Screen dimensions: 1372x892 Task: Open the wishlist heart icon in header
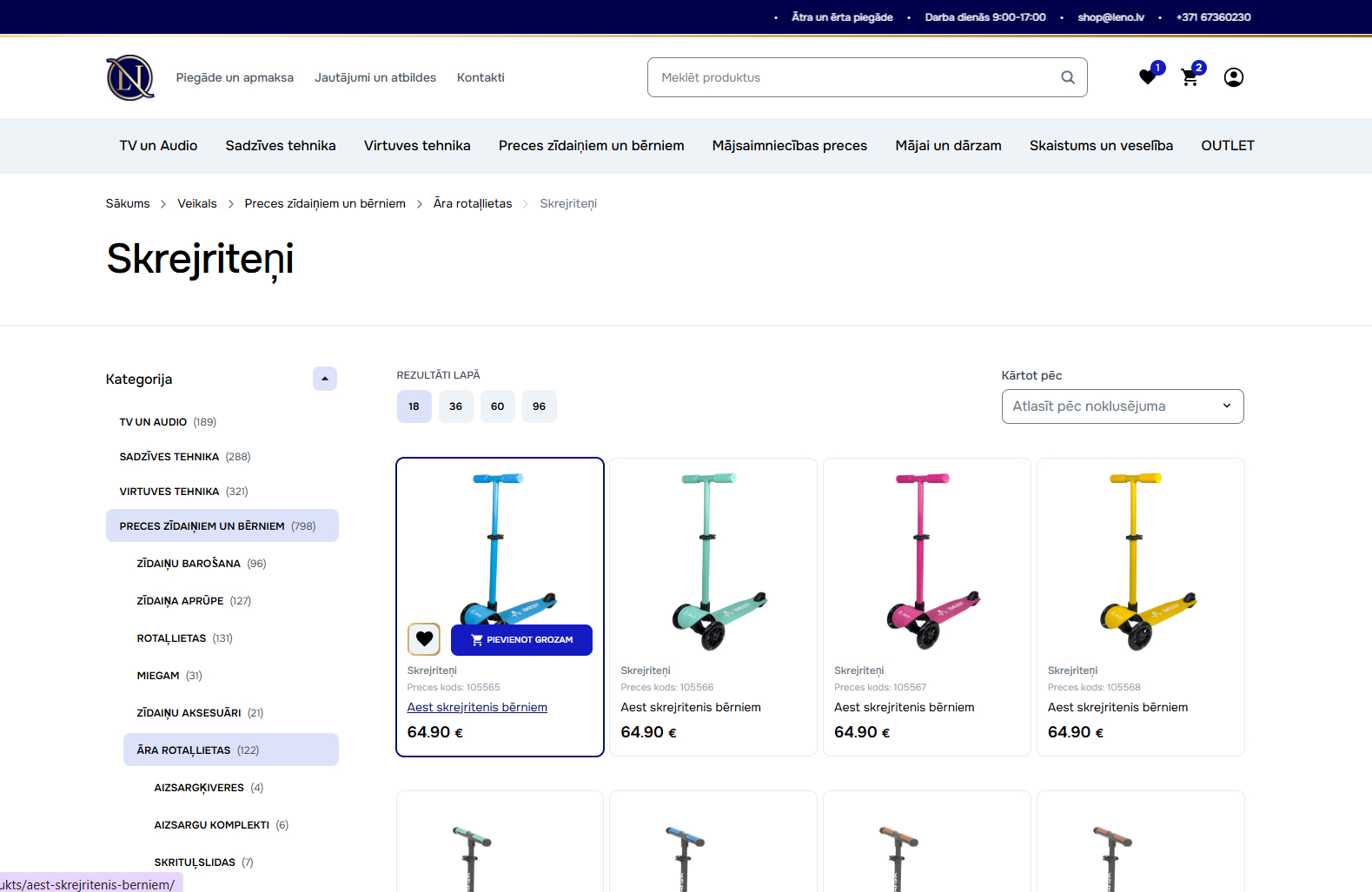tap(1148, 77)
